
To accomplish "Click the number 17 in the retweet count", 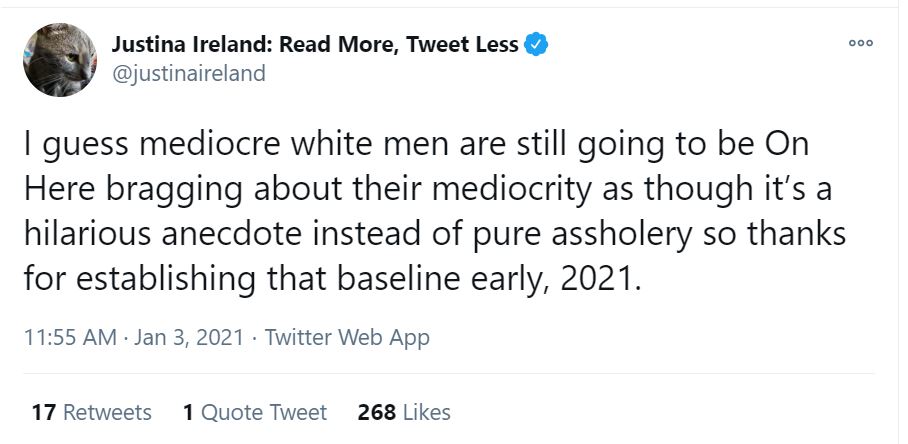I will 42,411.
